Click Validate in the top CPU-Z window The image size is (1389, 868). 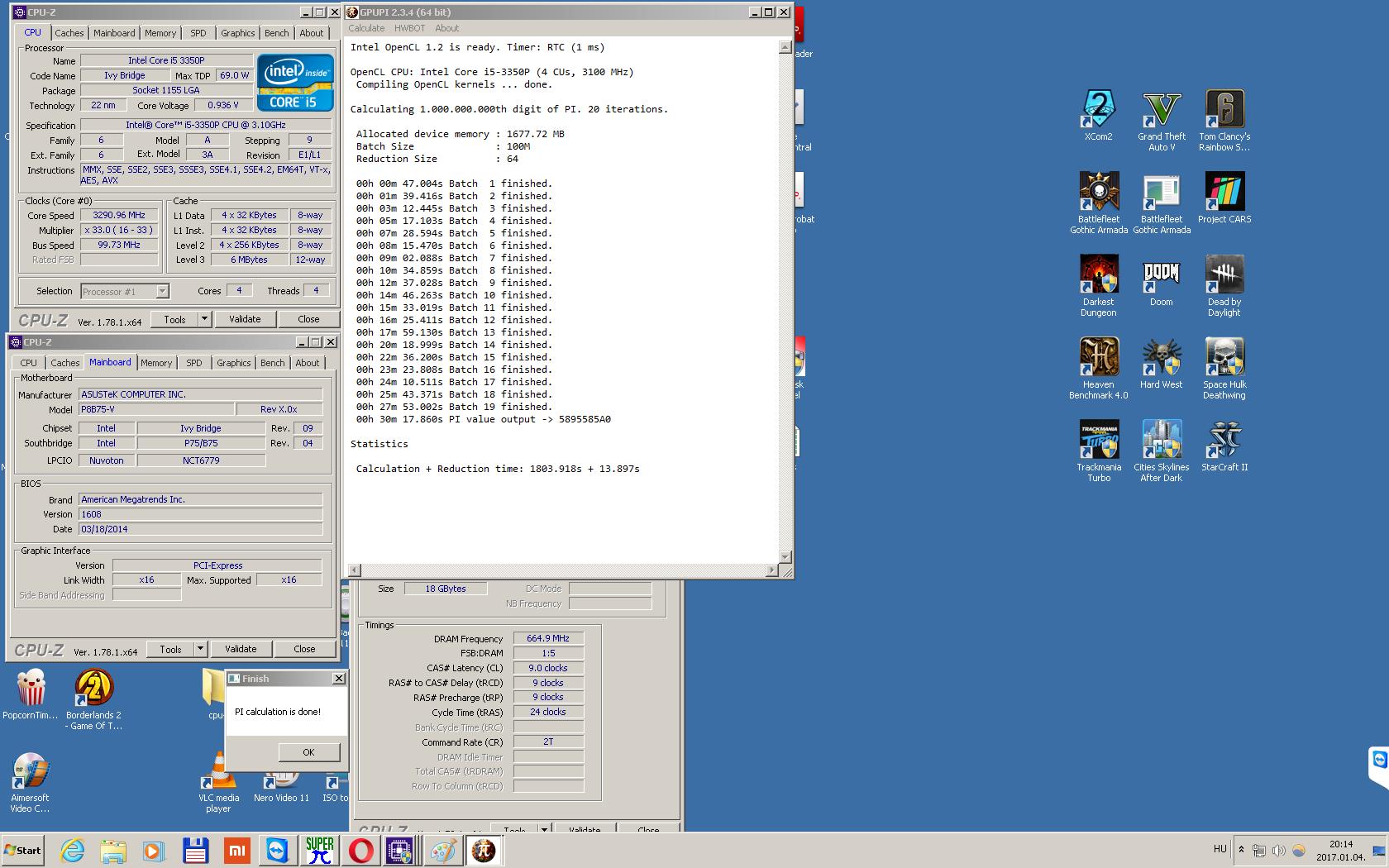tap(245, 319)
